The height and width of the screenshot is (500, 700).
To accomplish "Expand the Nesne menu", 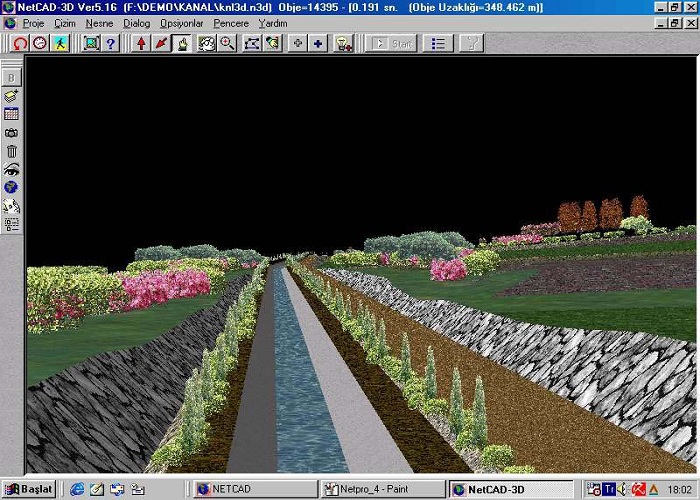I will 99,22.
